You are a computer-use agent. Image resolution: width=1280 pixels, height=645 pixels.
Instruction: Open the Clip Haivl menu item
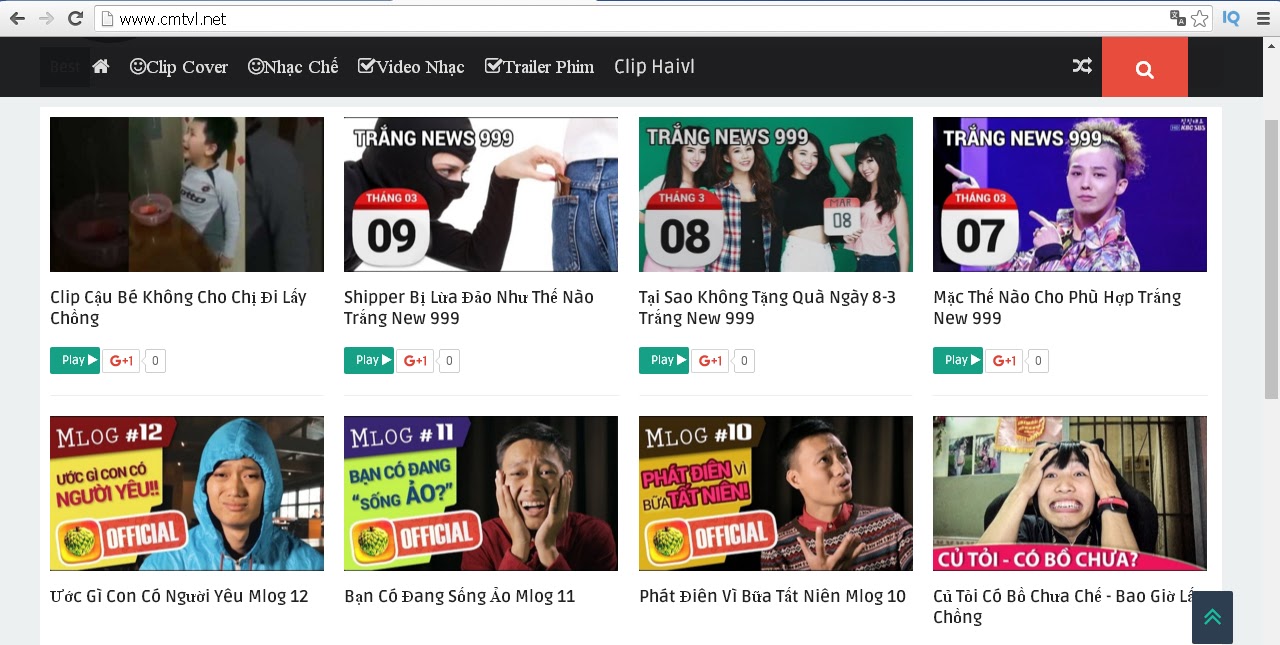pos(654,67)
